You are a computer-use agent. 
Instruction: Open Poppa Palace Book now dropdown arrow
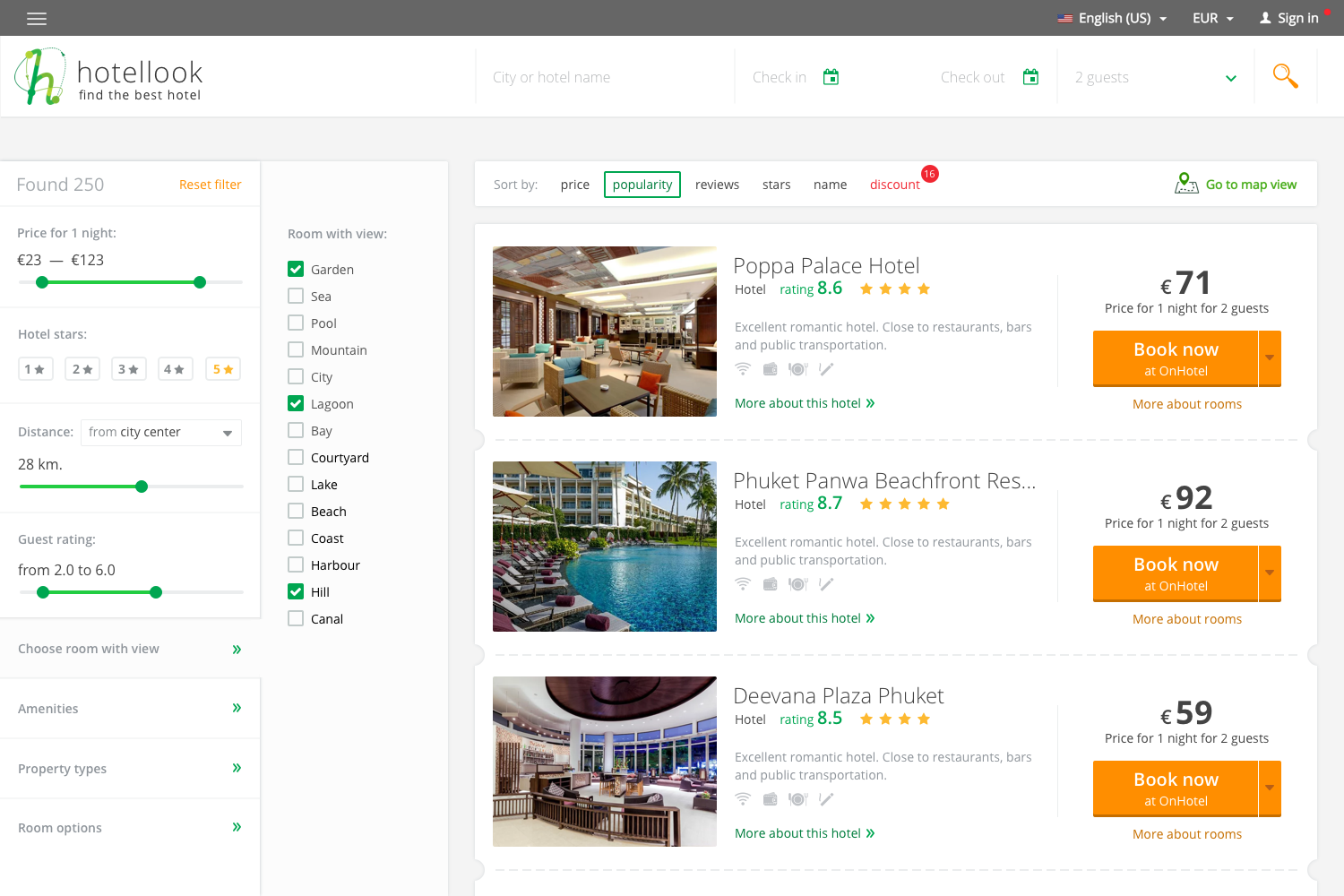click(1271, 358)
